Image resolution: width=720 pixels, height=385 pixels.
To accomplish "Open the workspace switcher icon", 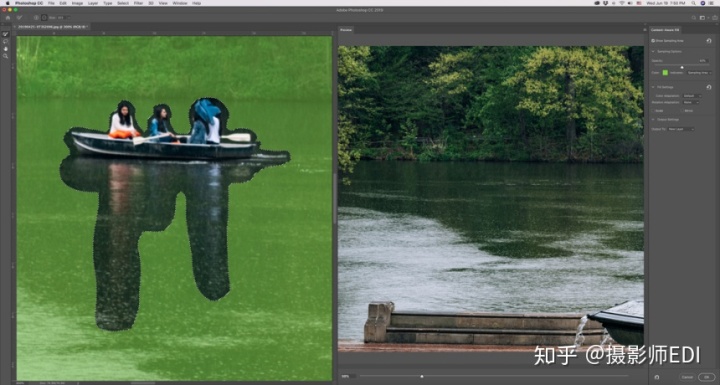I will (x=703, y=17).
